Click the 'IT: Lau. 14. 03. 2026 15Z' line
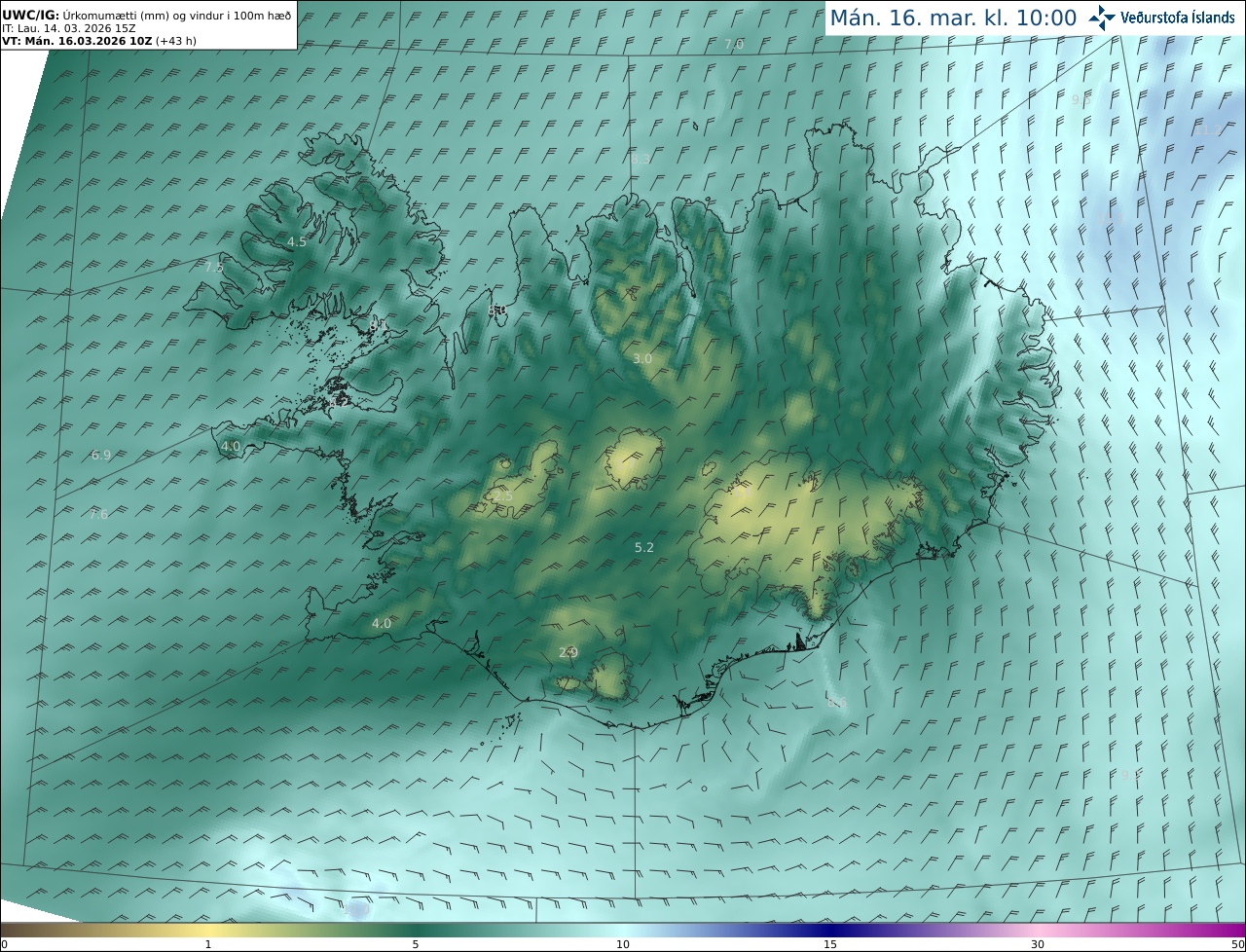 (68, 28)
